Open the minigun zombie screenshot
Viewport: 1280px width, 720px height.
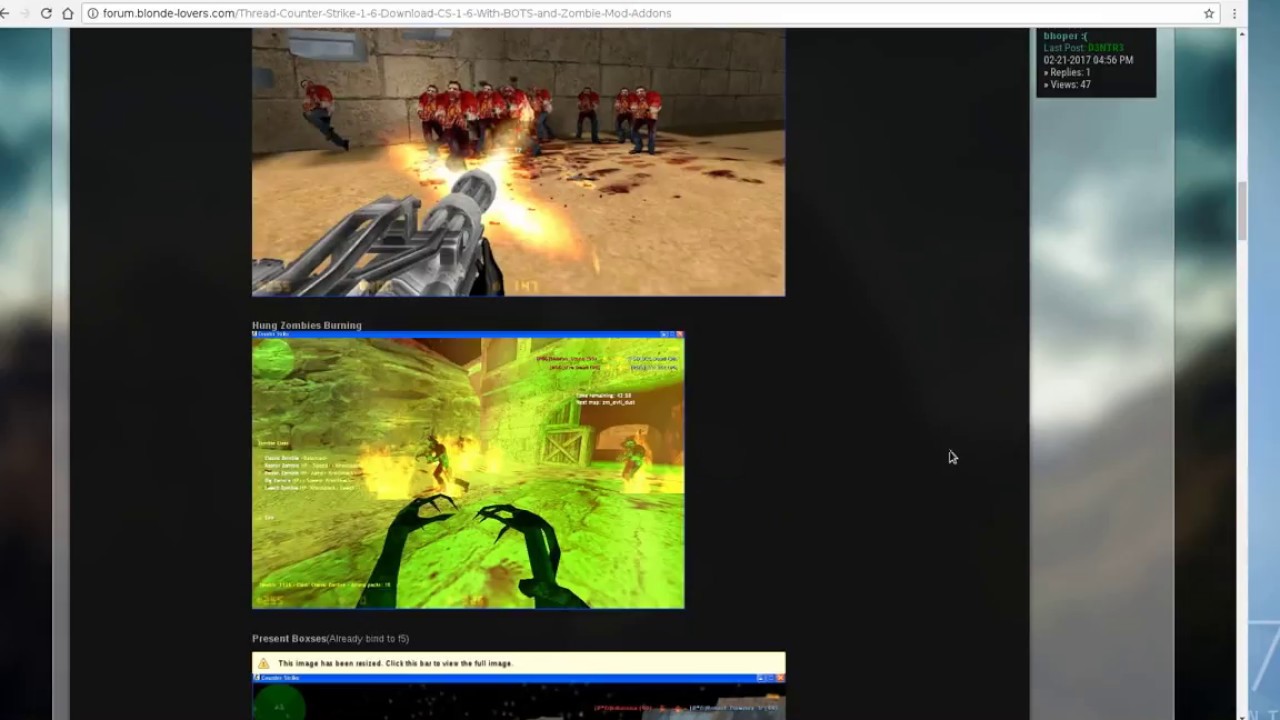(x=518, y=162)
